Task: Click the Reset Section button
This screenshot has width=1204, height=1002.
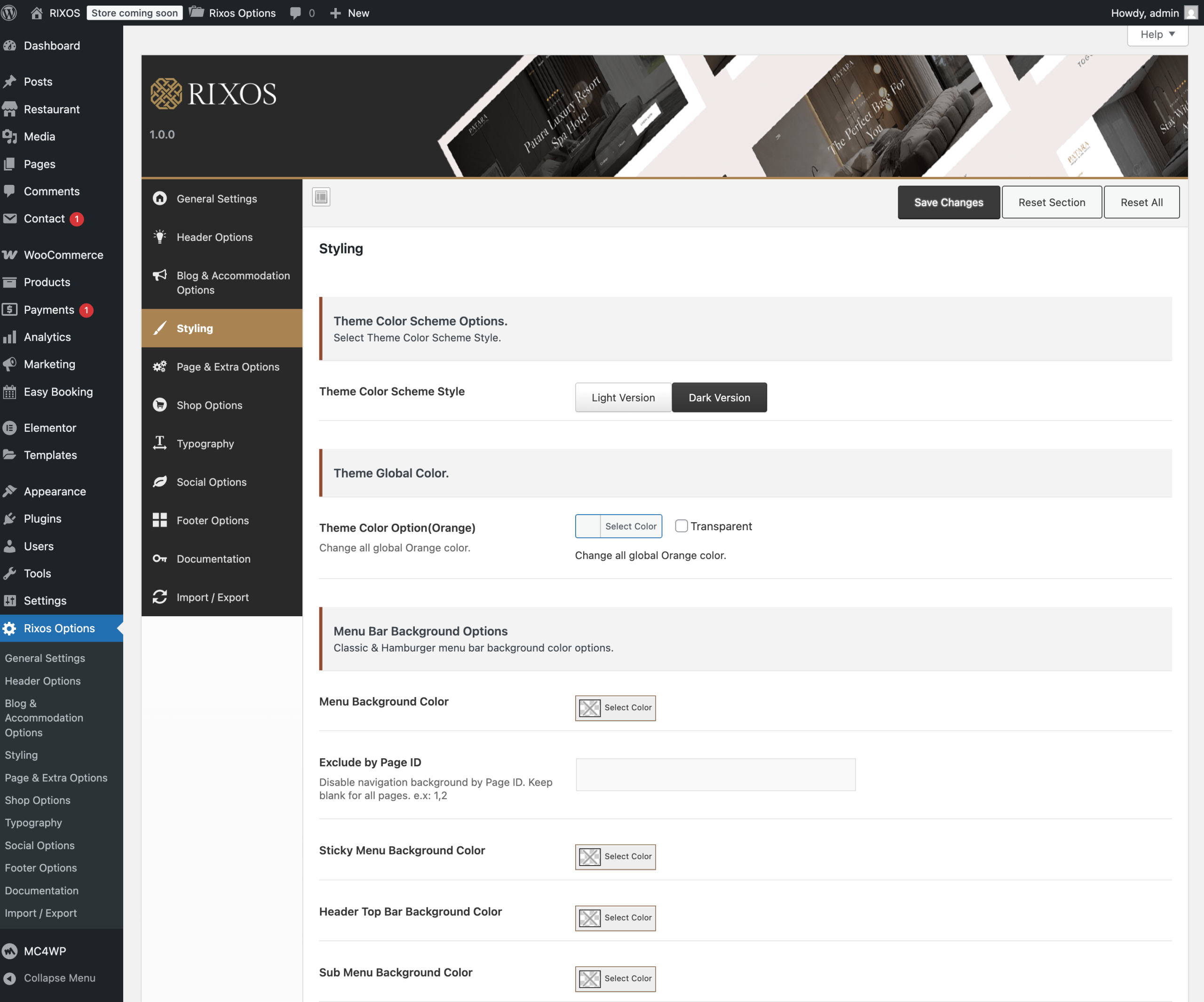Action: tap(1052, 202)
